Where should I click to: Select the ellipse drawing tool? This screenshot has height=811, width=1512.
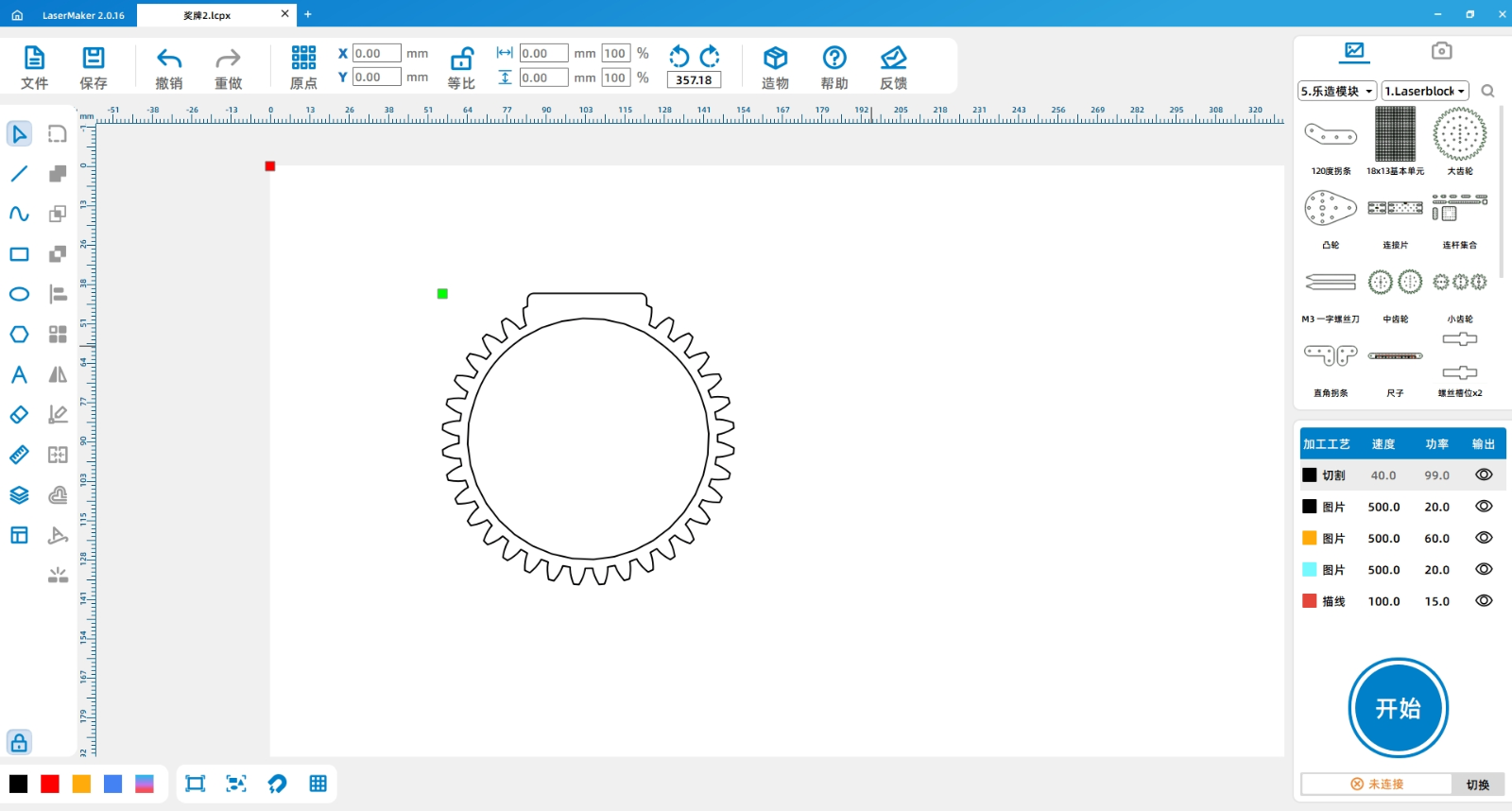pyautogui.click(x=19, y=294)
